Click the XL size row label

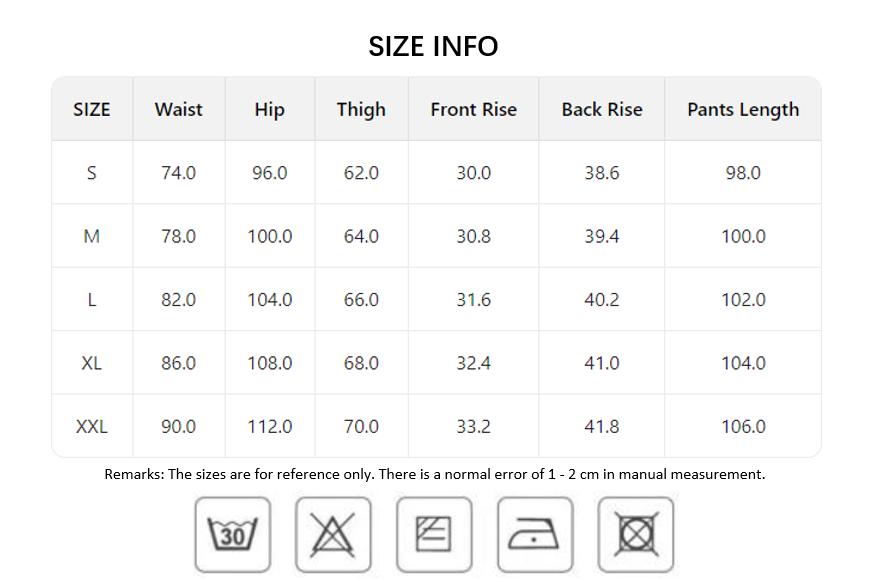click(92, 363)
